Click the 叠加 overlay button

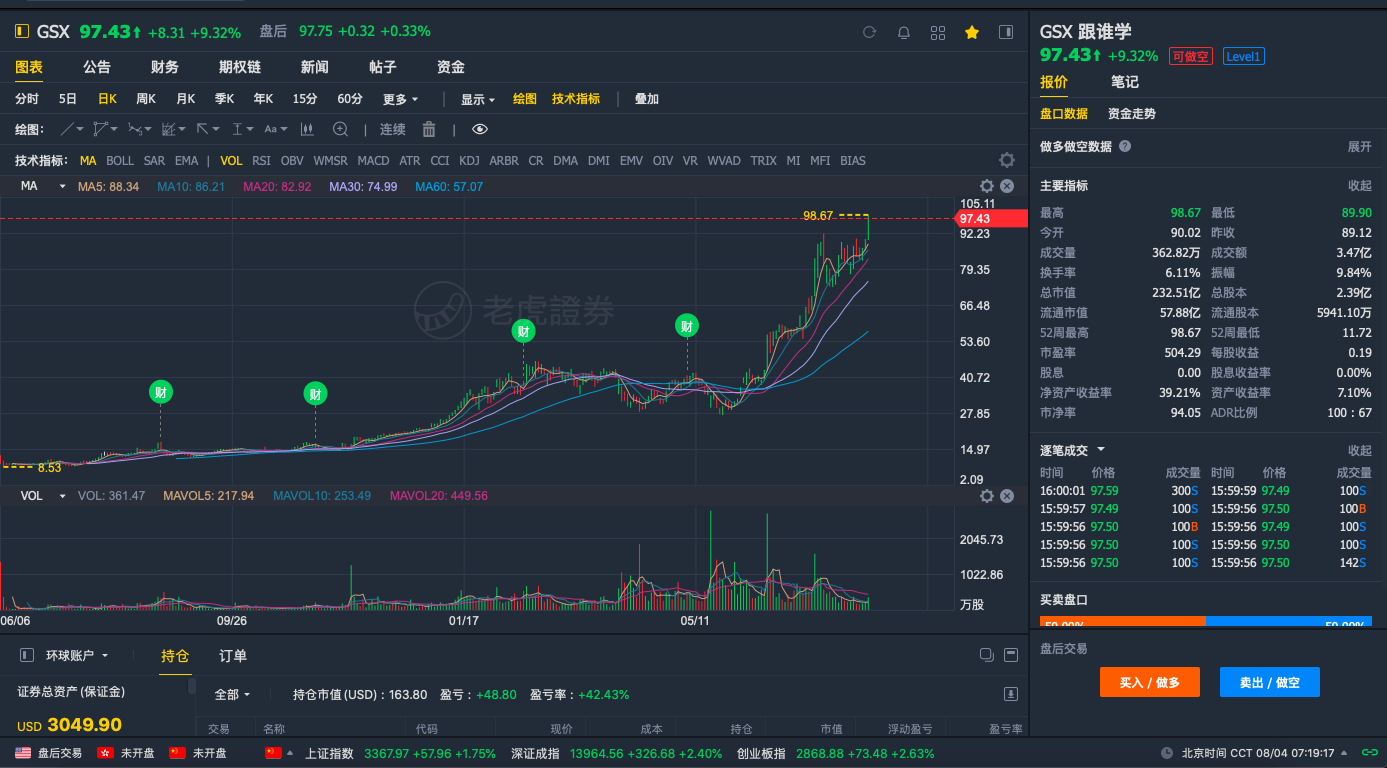click(x=647, y=99)
